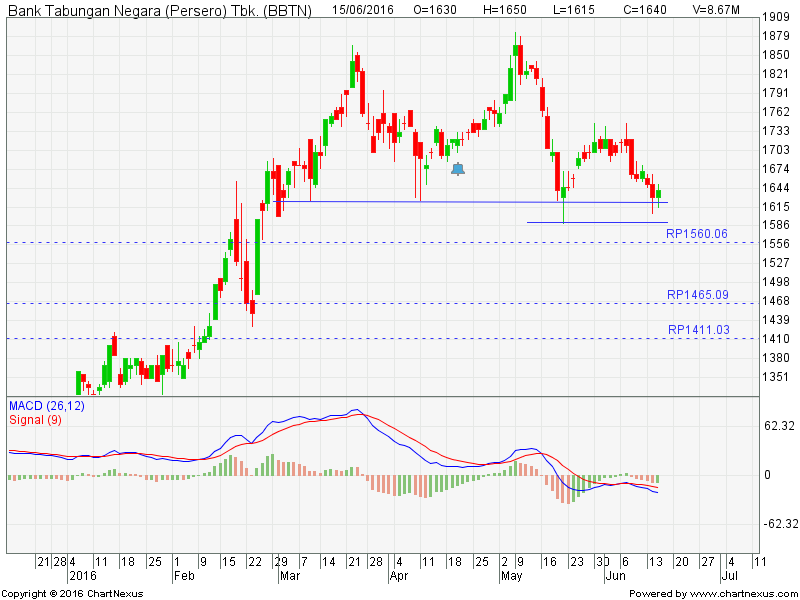This screenshot has width=800, height=600.
Task: Click the 1351 price axis label
Action: coord(776,377)
